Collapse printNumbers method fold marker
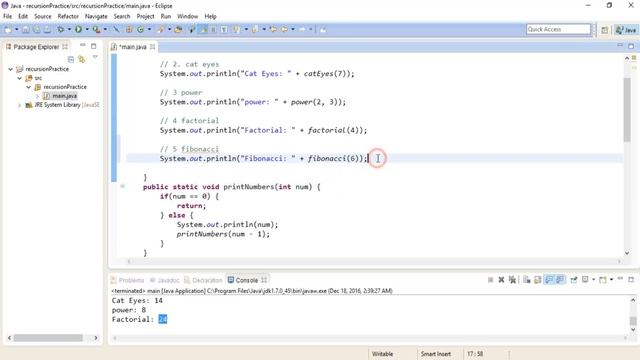The width and height of the screenshot is (640, 360). (122, 187)
